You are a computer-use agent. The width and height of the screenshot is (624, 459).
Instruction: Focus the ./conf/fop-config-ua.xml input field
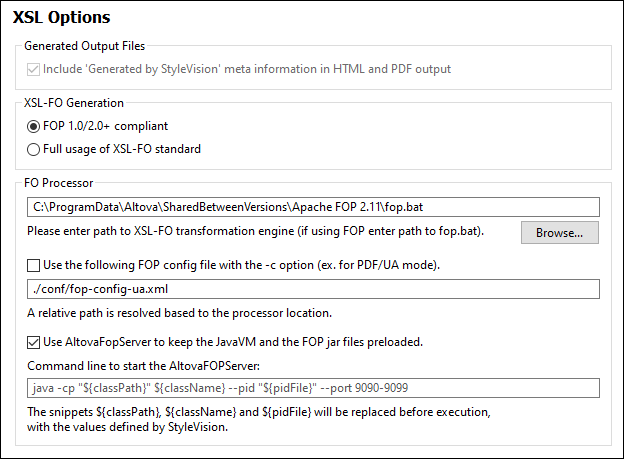(x=312, y=289)
